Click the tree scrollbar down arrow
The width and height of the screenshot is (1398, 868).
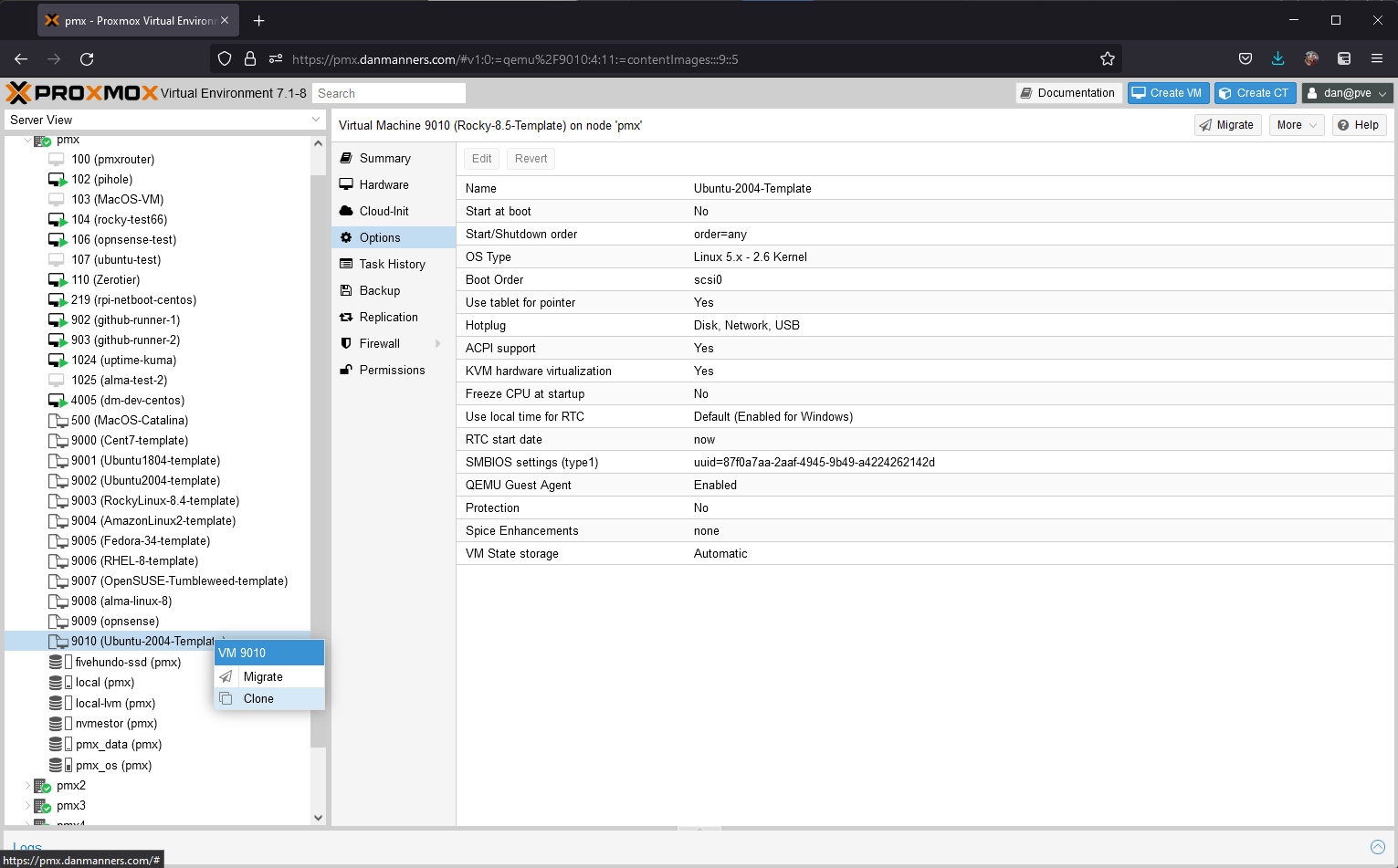(318, 817)
